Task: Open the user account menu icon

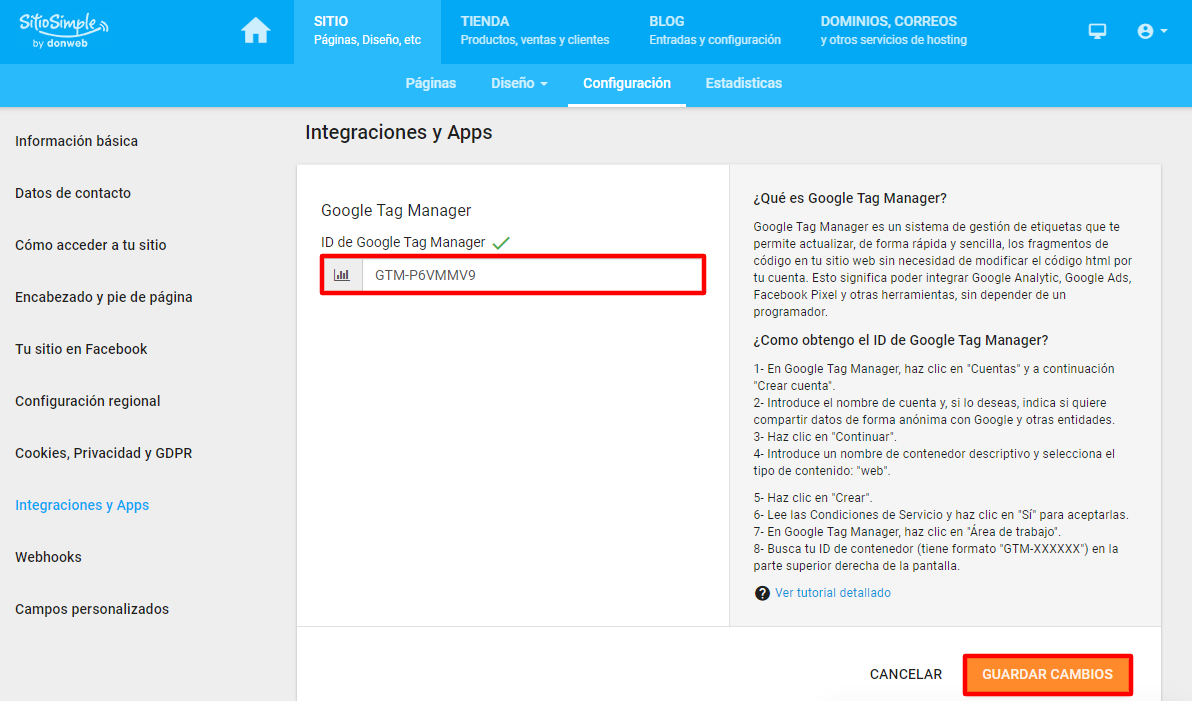Action: click(x=1152, y=31)
